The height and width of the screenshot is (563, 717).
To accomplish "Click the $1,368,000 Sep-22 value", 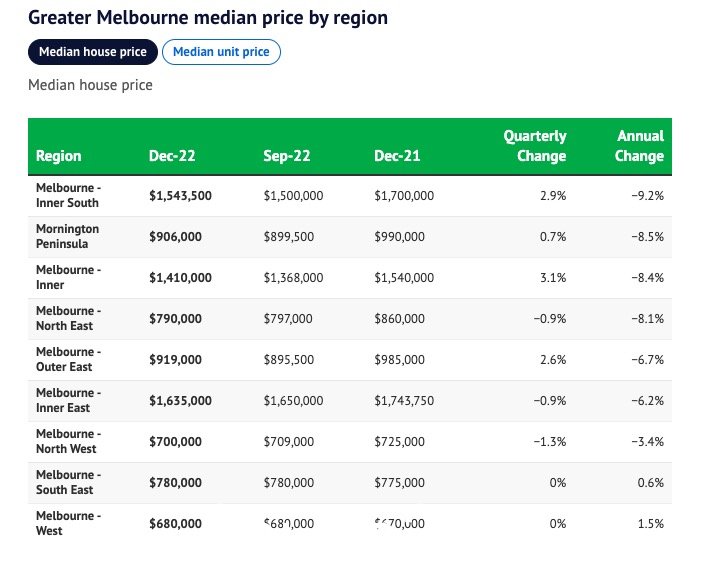I will click(x=293, y=278).
